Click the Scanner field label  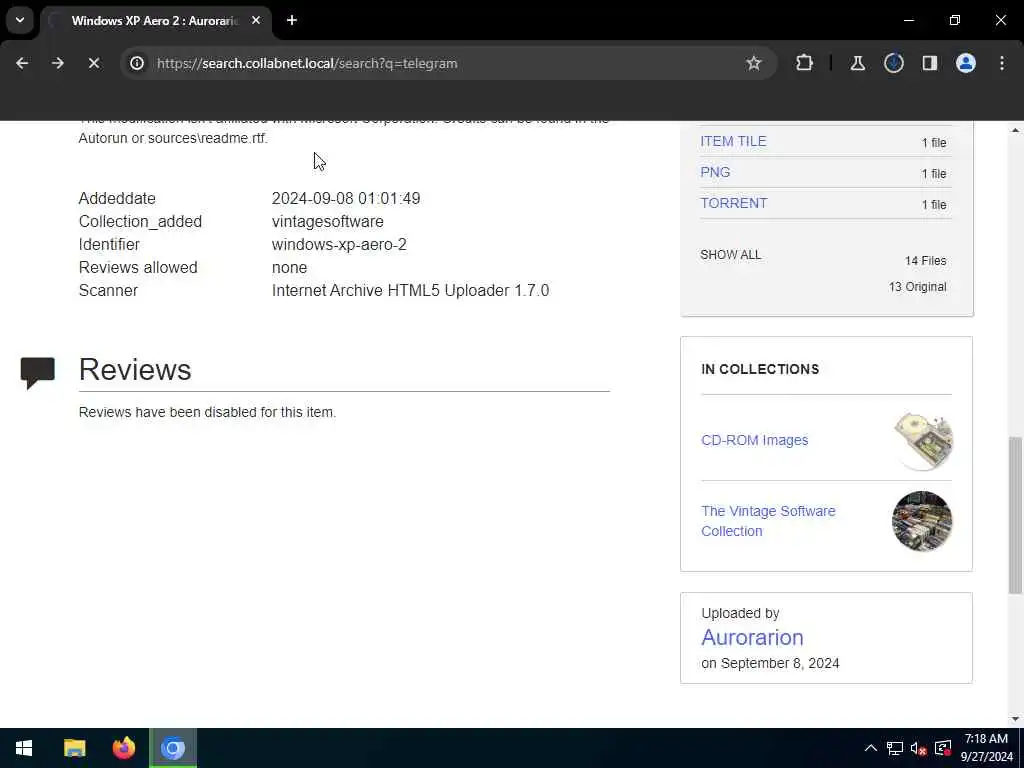pyautogui.click(x=108, y=291)
